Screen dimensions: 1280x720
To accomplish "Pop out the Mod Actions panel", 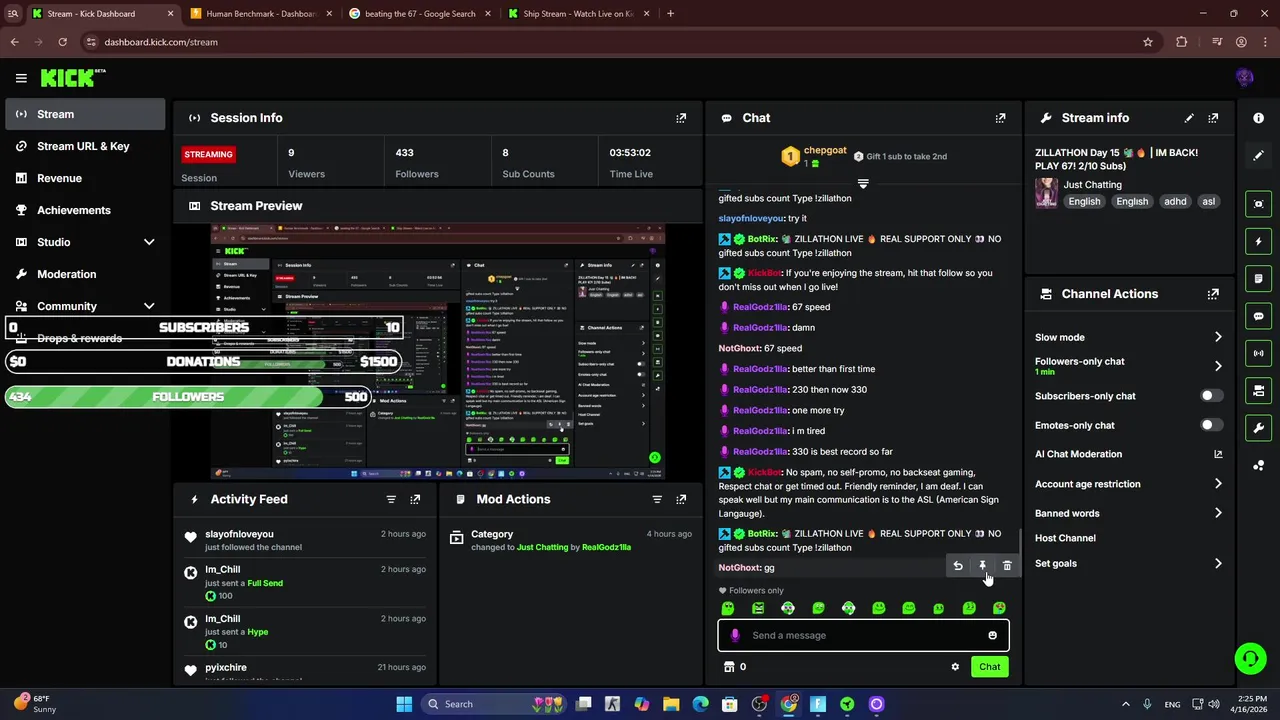I will click(681, 499).
